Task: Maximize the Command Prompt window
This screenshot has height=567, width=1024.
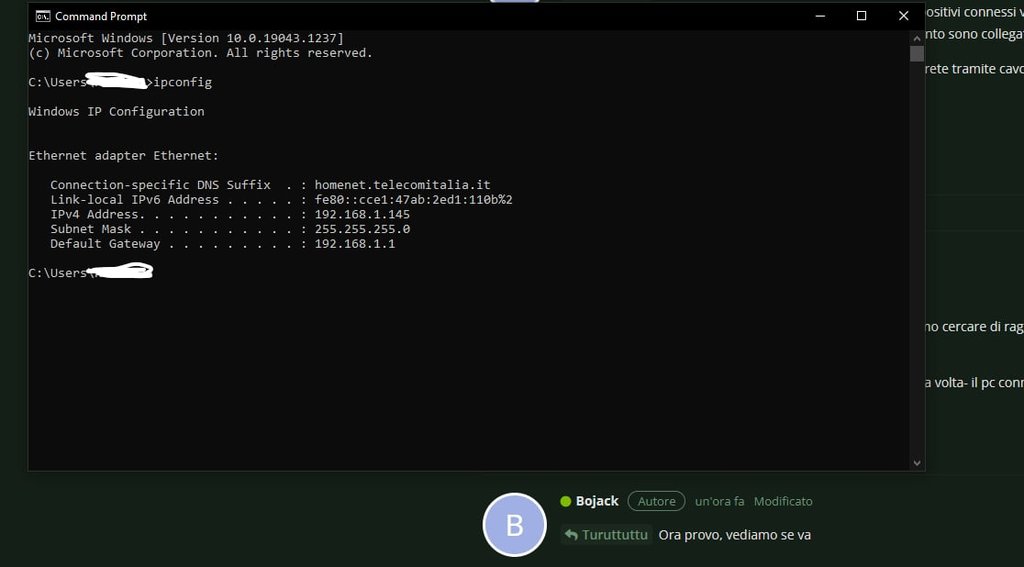Action: 861,16
